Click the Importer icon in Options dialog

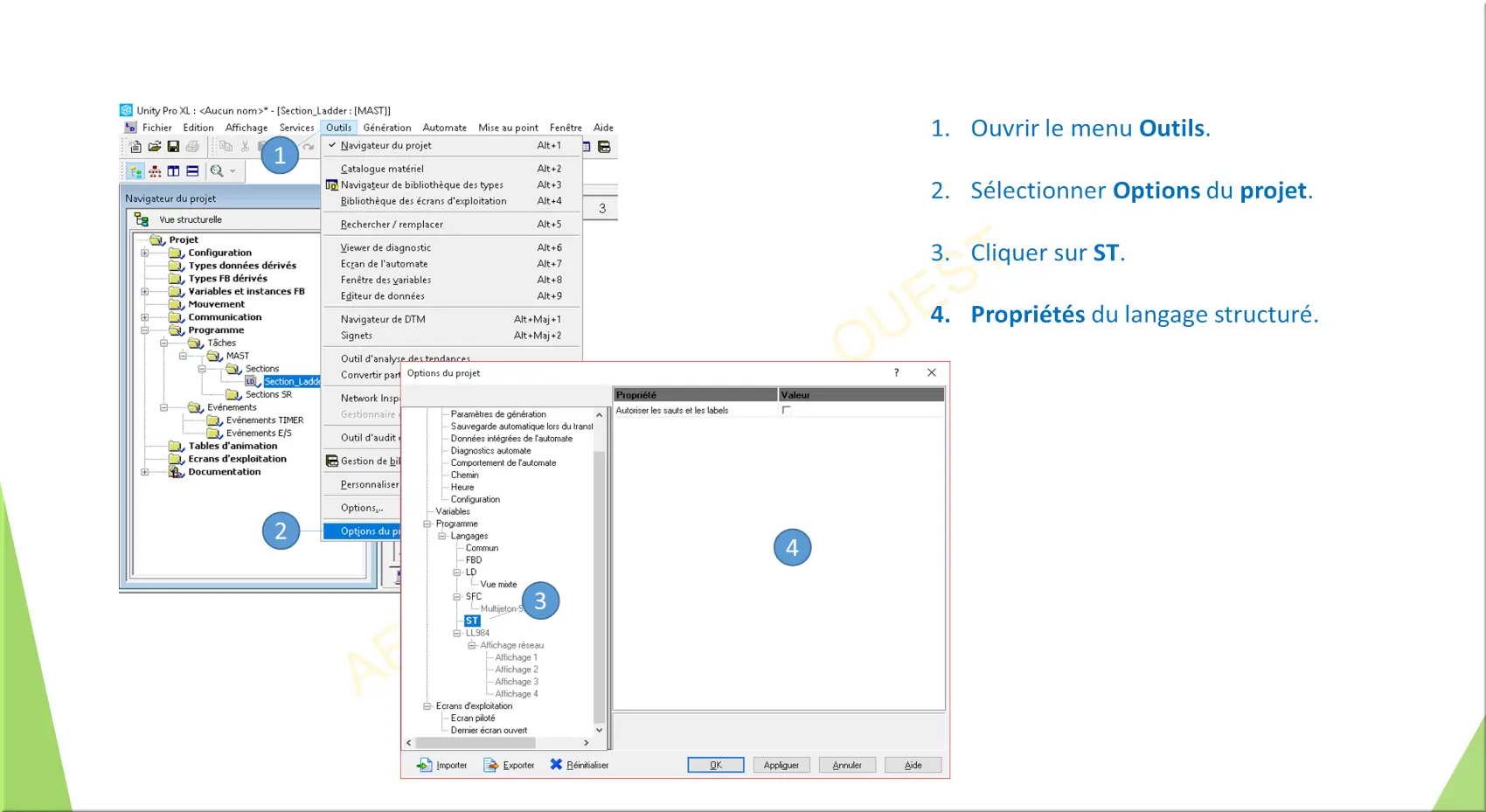pos(425,765)
